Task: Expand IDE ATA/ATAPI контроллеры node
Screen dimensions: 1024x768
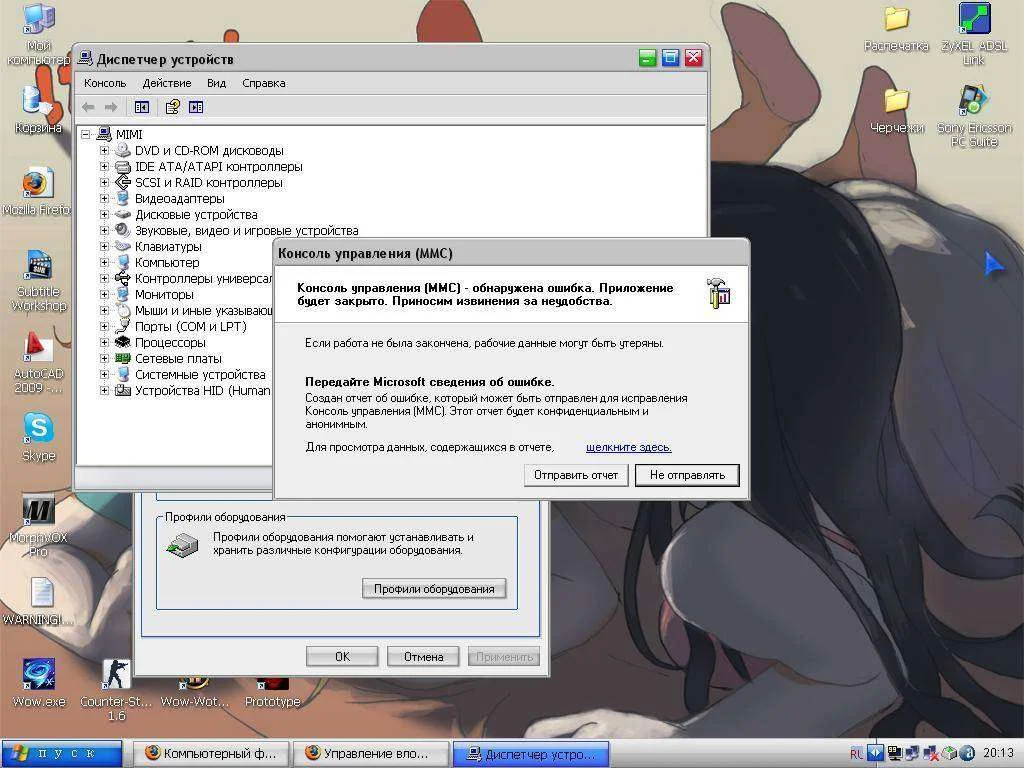Action: [104, 167]
